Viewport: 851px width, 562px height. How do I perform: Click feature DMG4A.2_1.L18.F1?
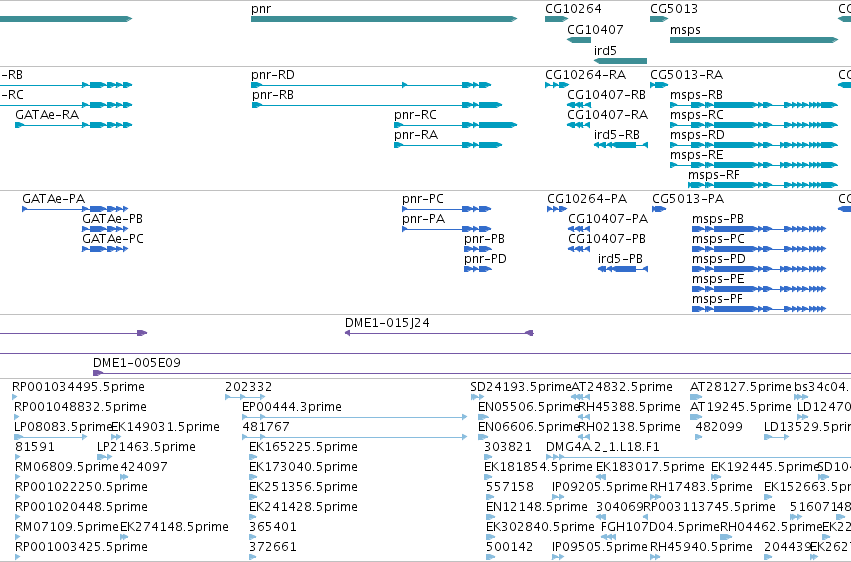[x=603, y=447]
